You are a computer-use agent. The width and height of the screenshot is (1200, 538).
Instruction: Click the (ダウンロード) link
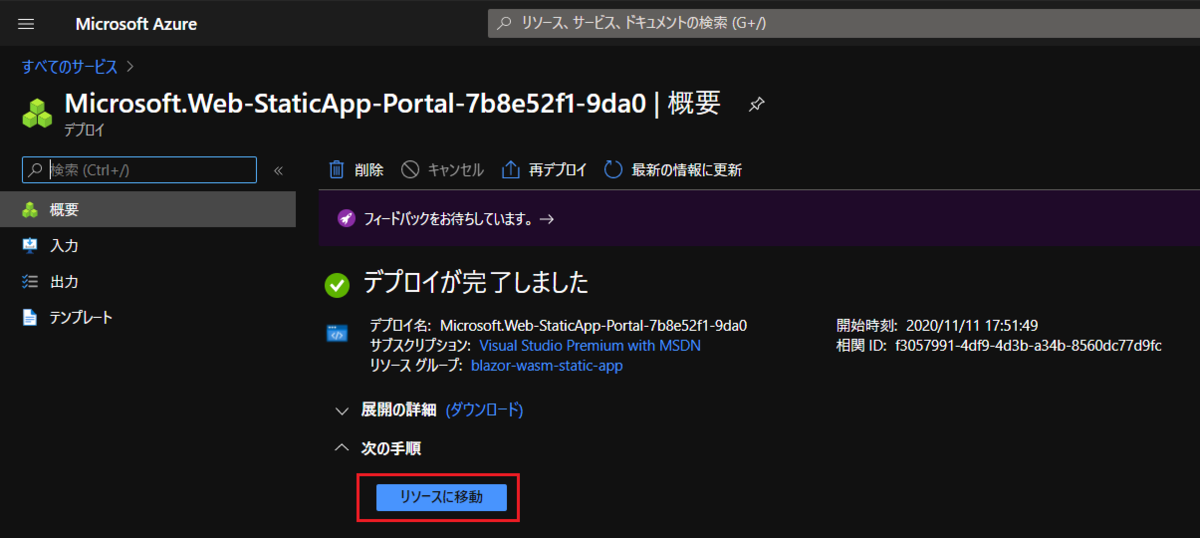pos(484,410)
